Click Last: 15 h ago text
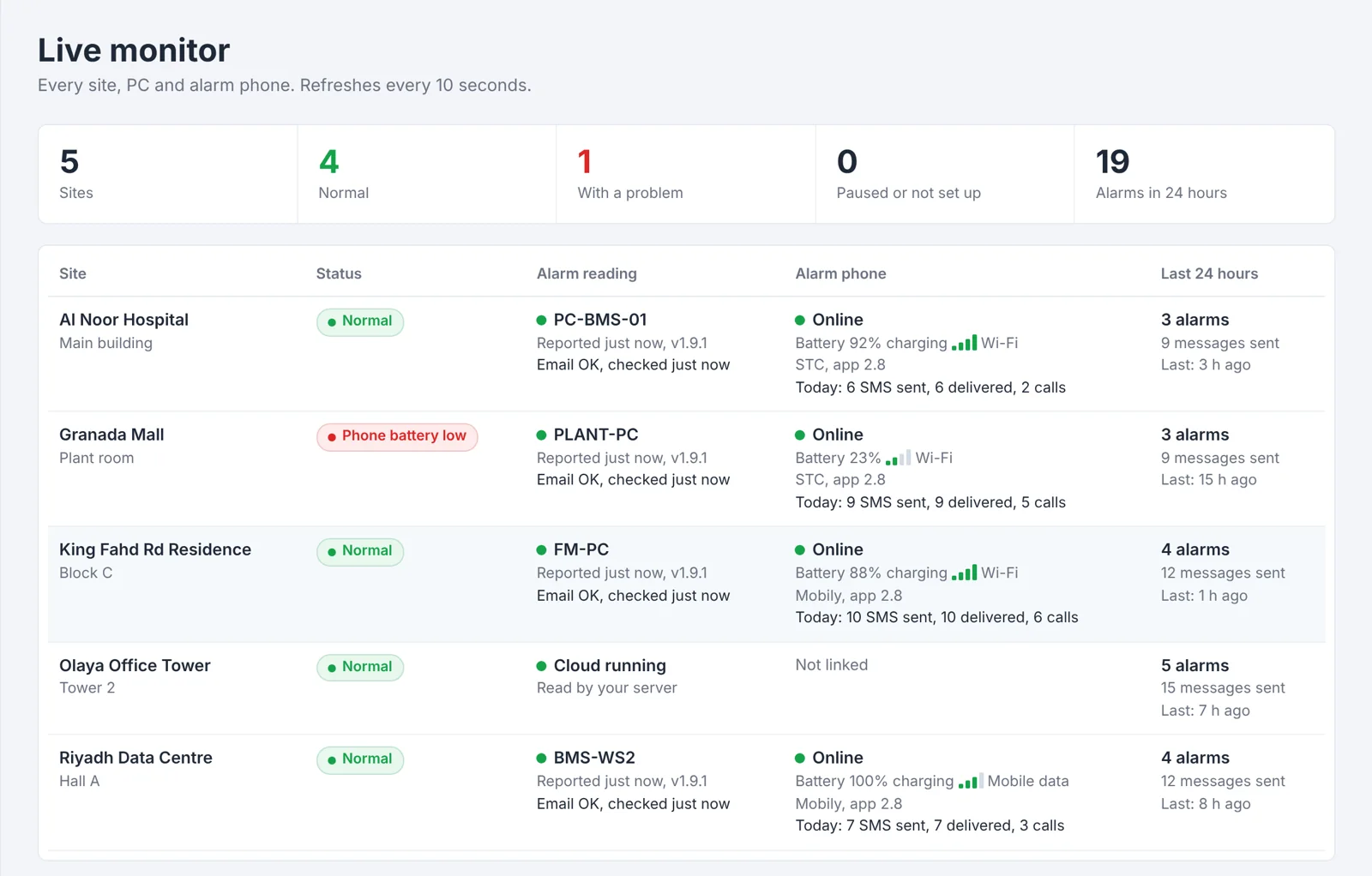Viewport: 1372px width, 876px height. click(1208, 479)
